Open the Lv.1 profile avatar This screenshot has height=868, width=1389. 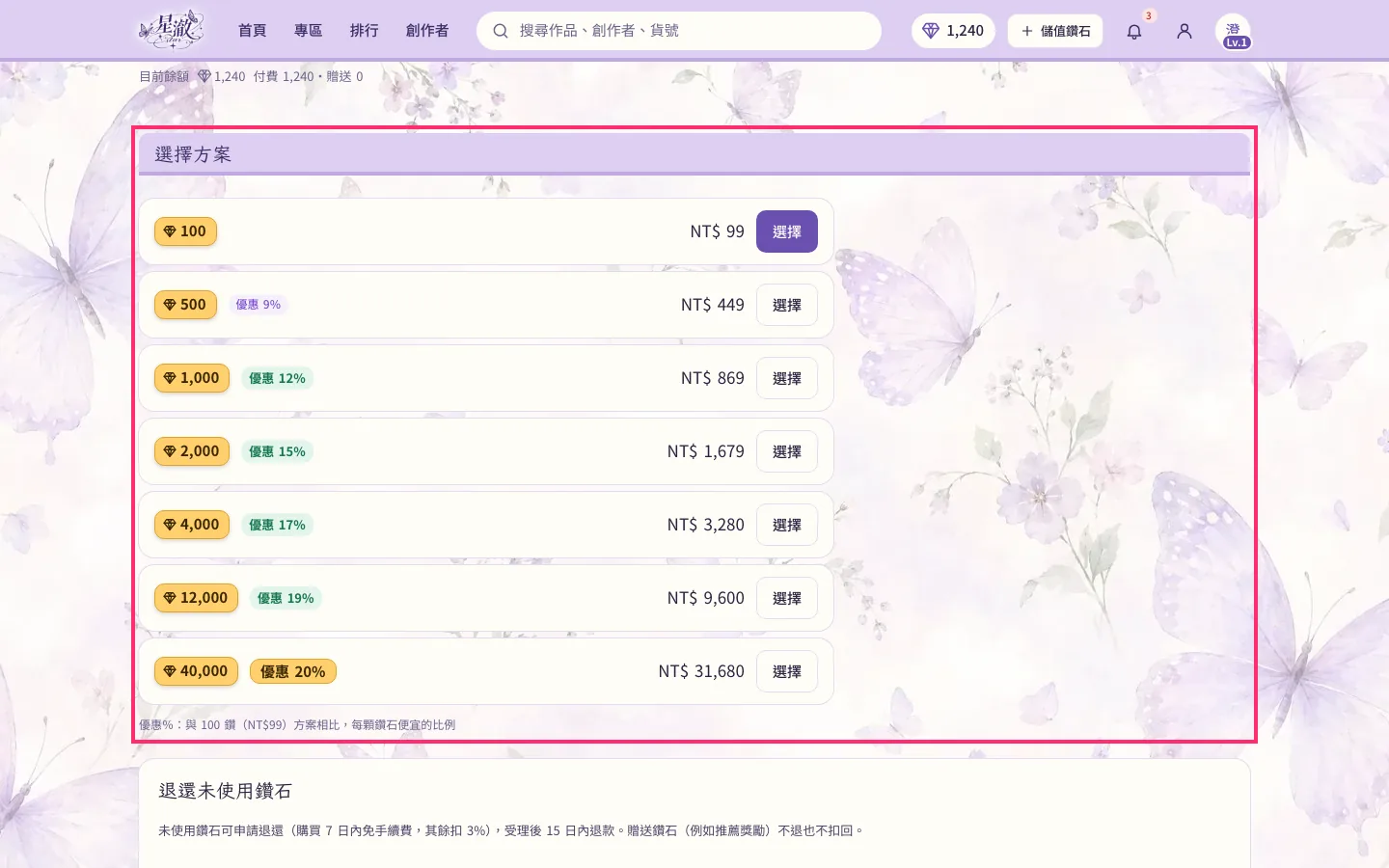coord(1233,31)
